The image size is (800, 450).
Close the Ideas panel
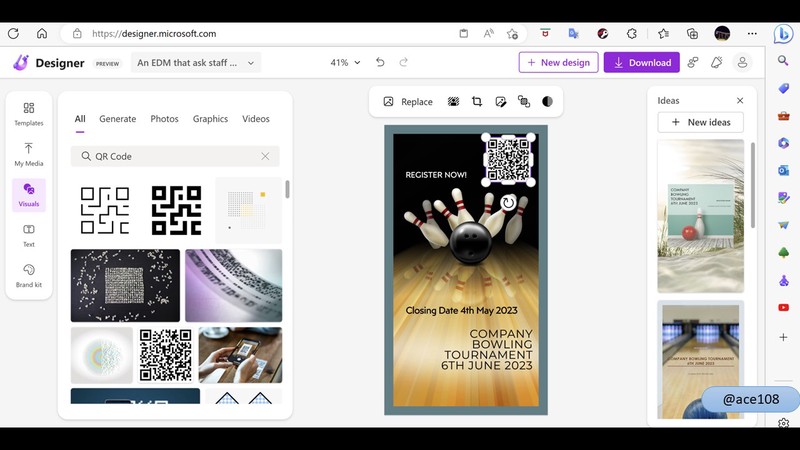[740, 101]
